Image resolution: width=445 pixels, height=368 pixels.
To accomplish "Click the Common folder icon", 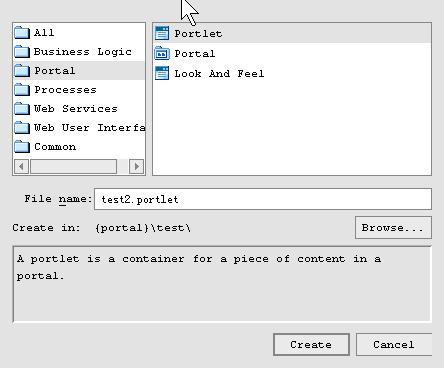I will coord(22,146).
